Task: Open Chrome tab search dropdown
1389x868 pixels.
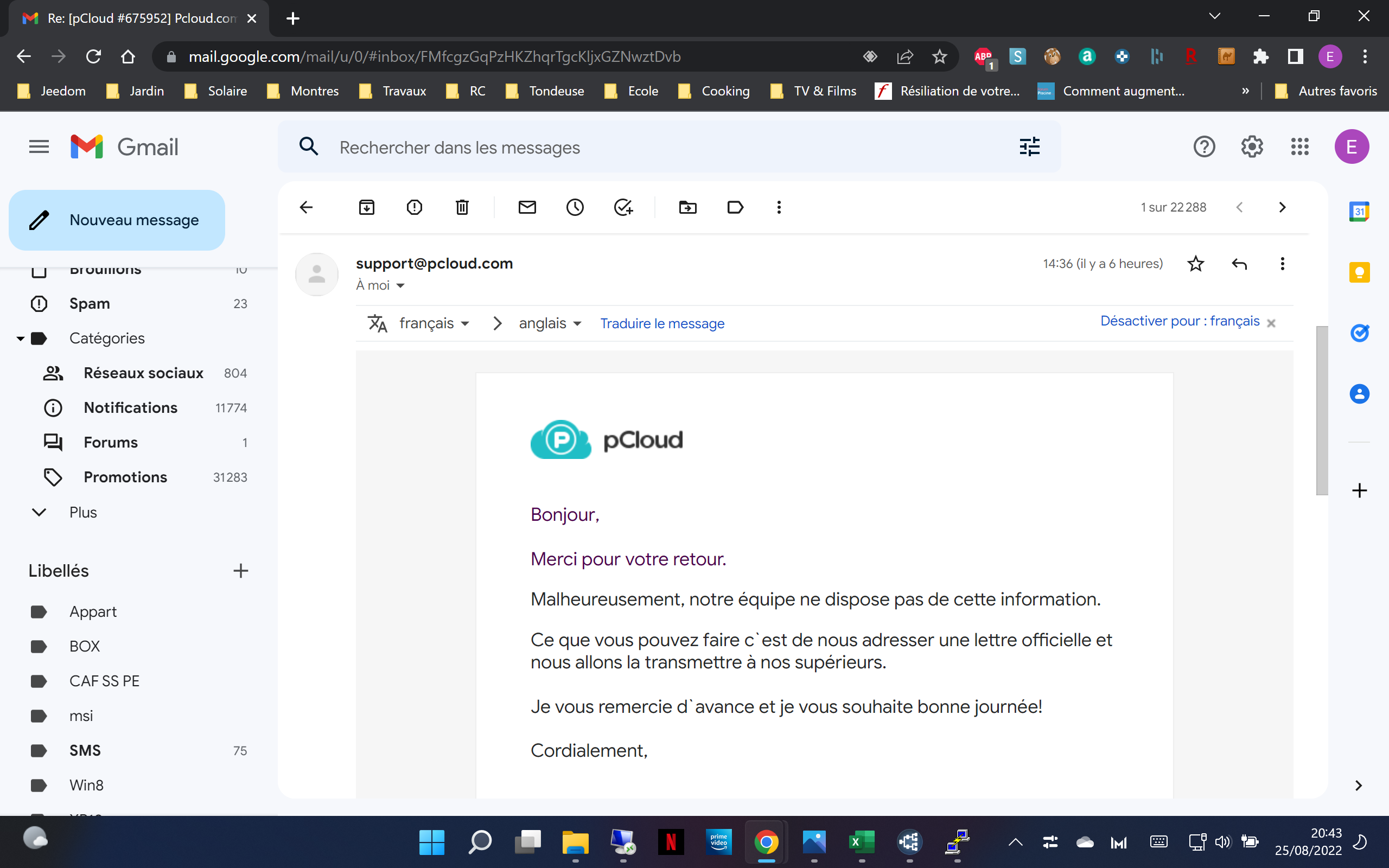Action: [x=1214, y=16]
